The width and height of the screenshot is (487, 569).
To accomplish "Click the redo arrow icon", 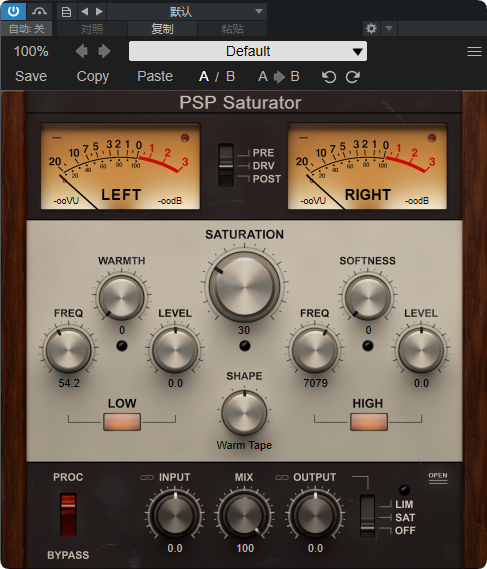I will [x=353, y=77].
